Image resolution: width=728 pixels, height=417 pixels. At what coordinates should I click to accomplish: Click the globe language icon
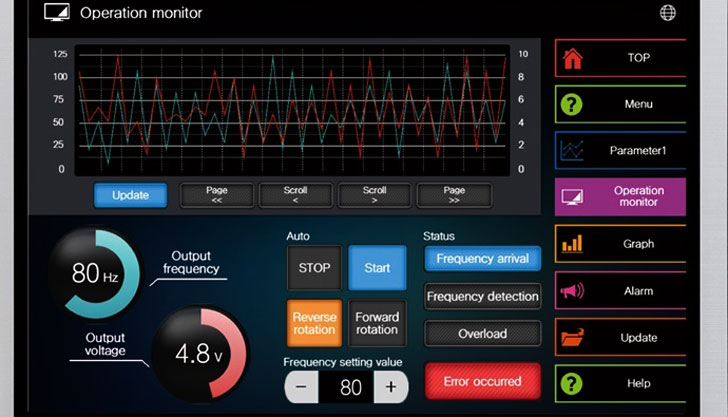pos(668,13)
